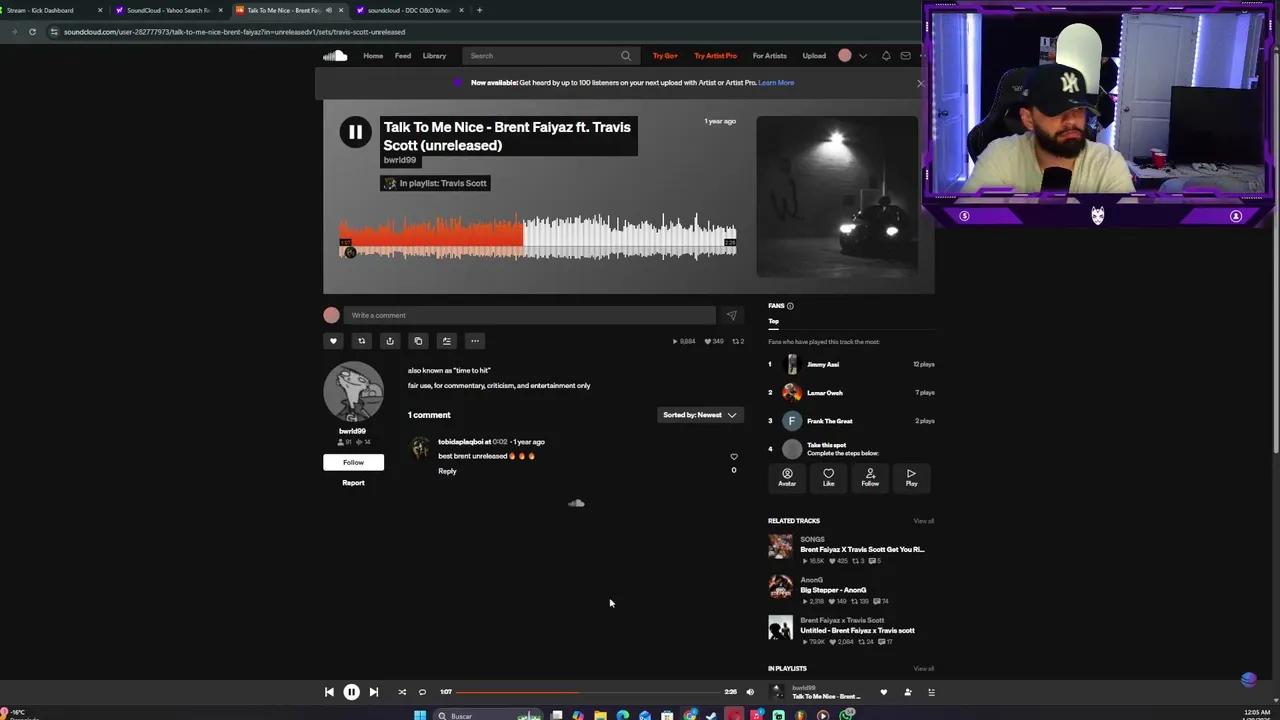Toggle repeat in player bar

pos(422,692)
